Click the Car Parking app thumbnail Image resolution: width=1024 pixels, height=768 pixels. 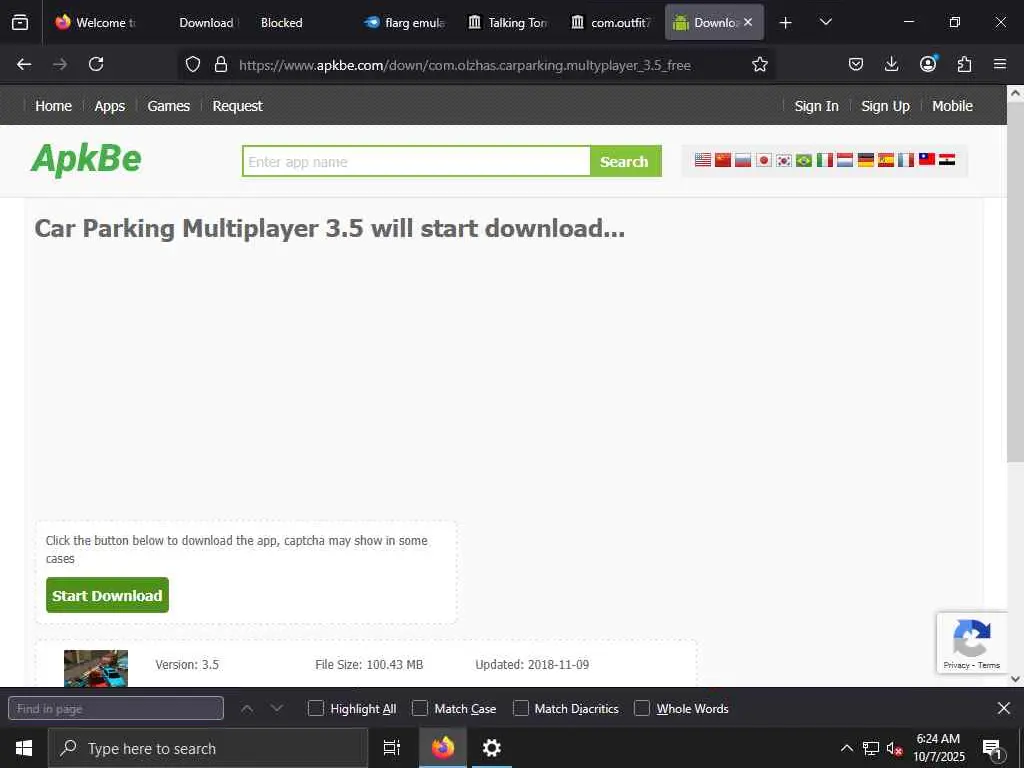(x=96, y=668)
